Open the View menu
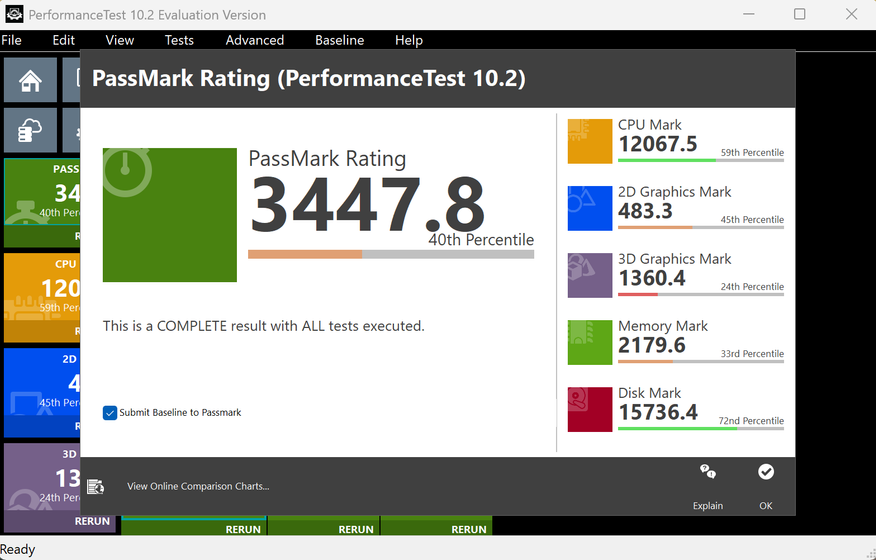The height and width of the screenshot is (560, 876). [x=120, y=40]
